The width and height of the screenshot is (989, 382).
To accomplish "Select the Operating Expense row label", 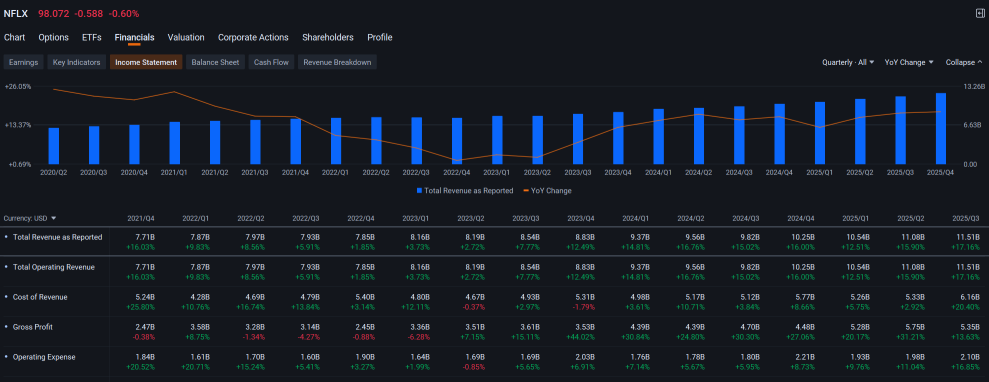I will (x=44, y=357).
